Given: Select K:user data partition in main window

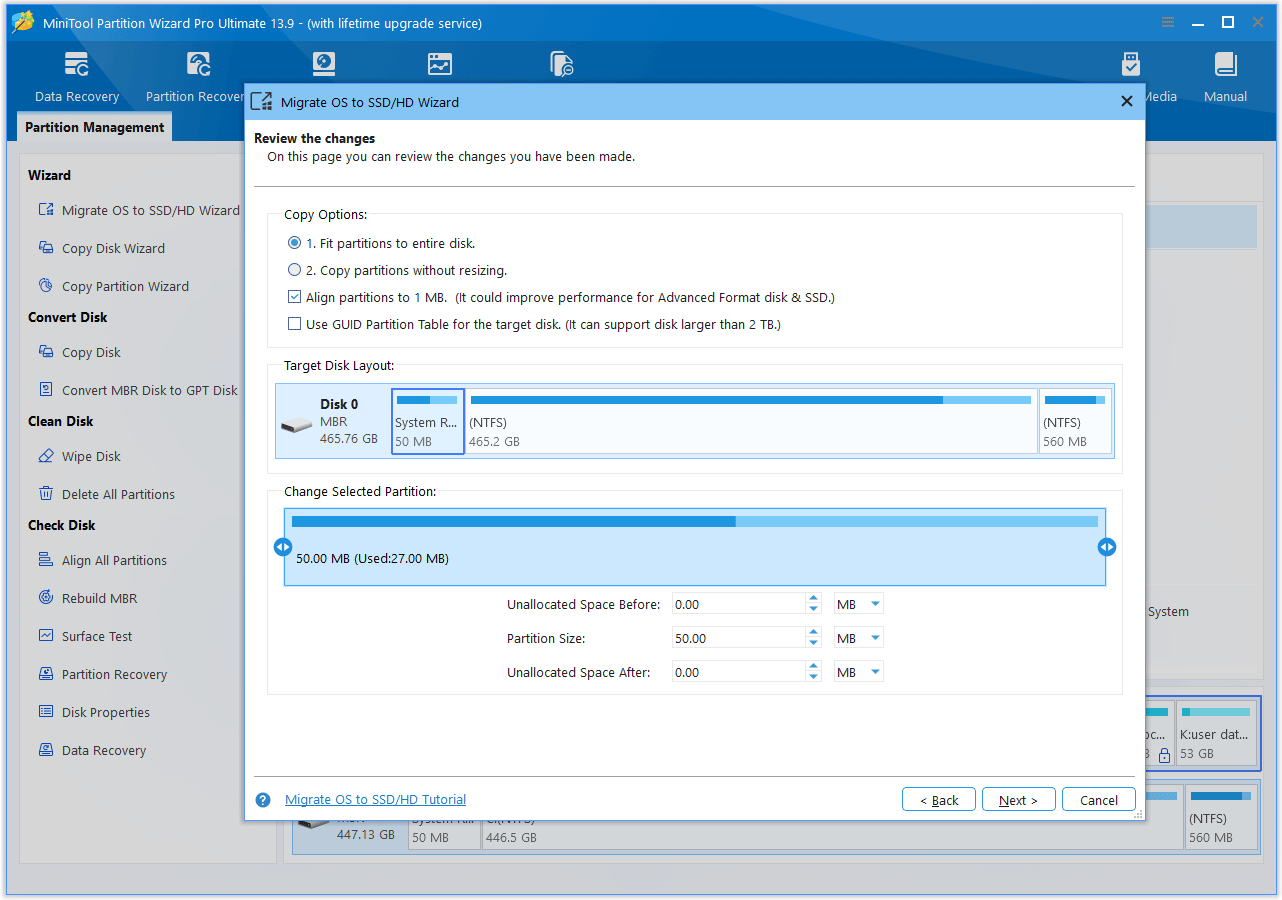Looking at the screenshot, I should [1216, 734].
